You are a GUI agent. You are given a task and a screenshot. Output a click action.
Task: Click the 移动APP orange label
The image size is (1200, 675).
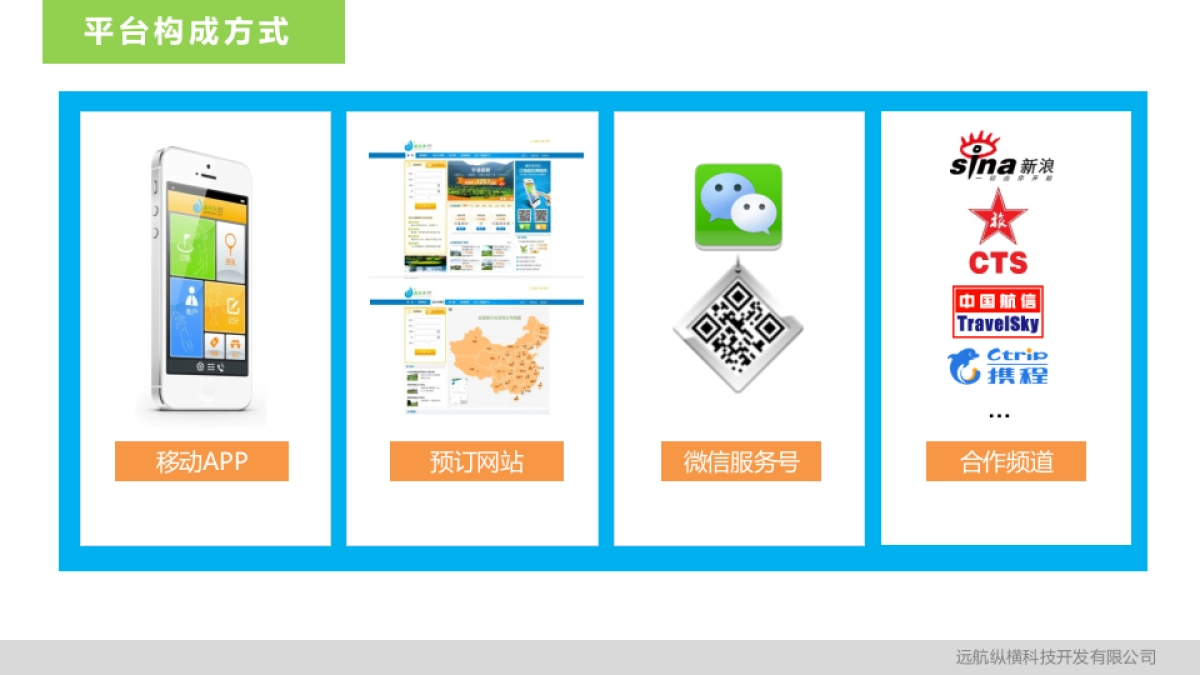[201, 461]
